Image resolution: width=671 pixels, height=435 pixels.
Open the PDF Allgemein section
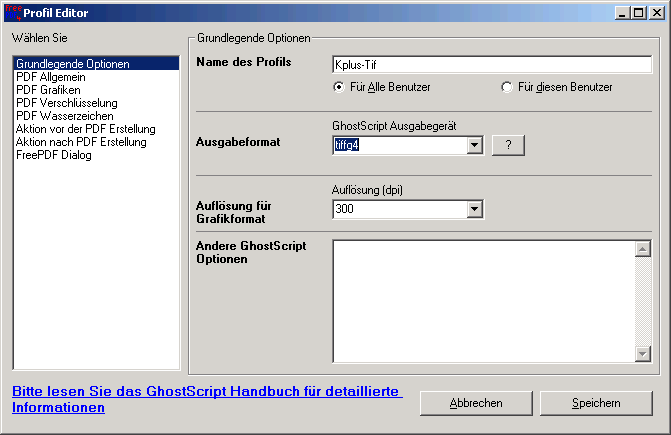point(52,77)
